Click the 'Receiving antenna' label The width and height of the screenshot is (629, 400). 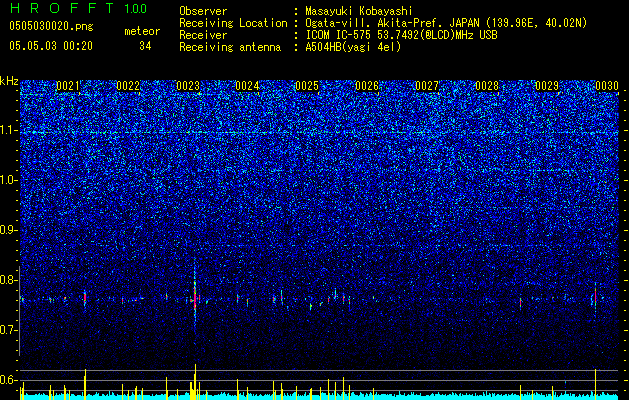[x=230, y=47]
